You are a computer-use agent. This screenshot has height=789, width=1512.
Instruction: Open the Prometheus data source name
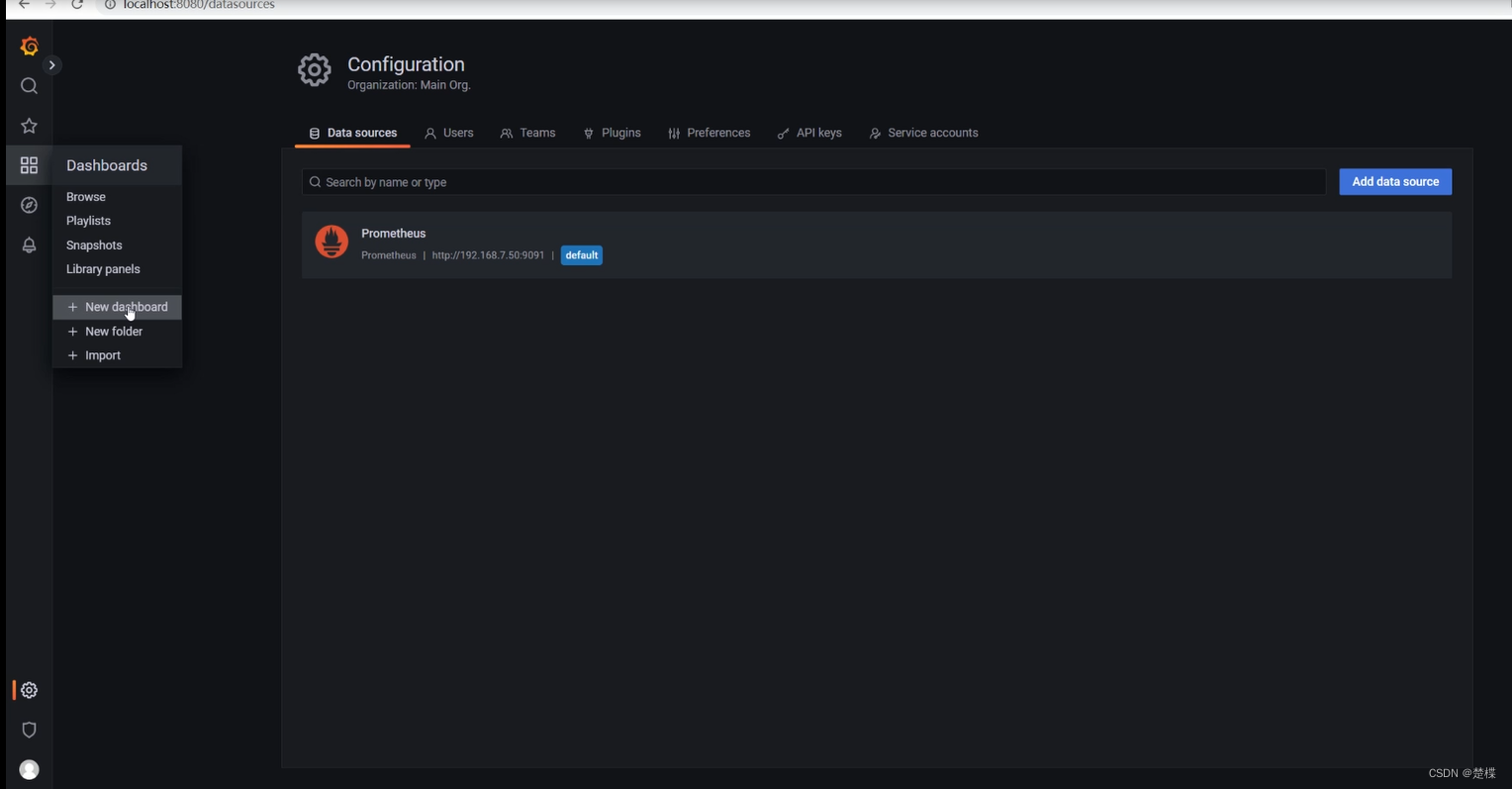pos(394,234)
